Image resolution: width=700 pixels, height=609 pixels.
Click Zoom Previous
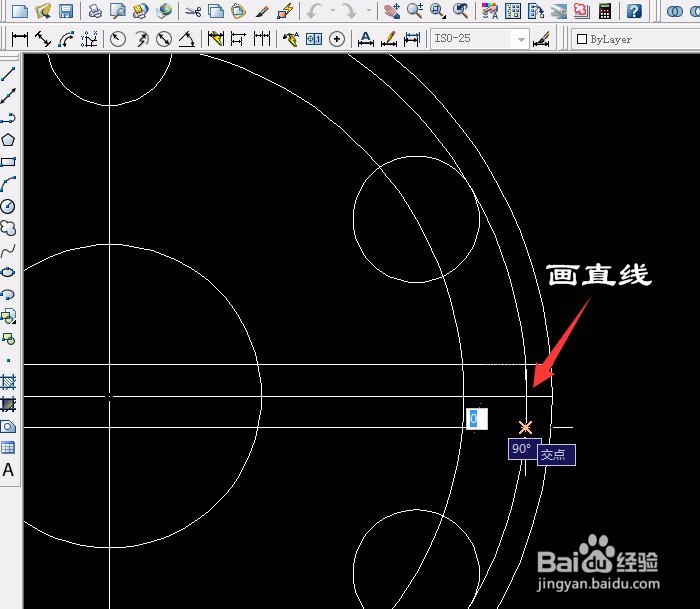pos(460,11)
